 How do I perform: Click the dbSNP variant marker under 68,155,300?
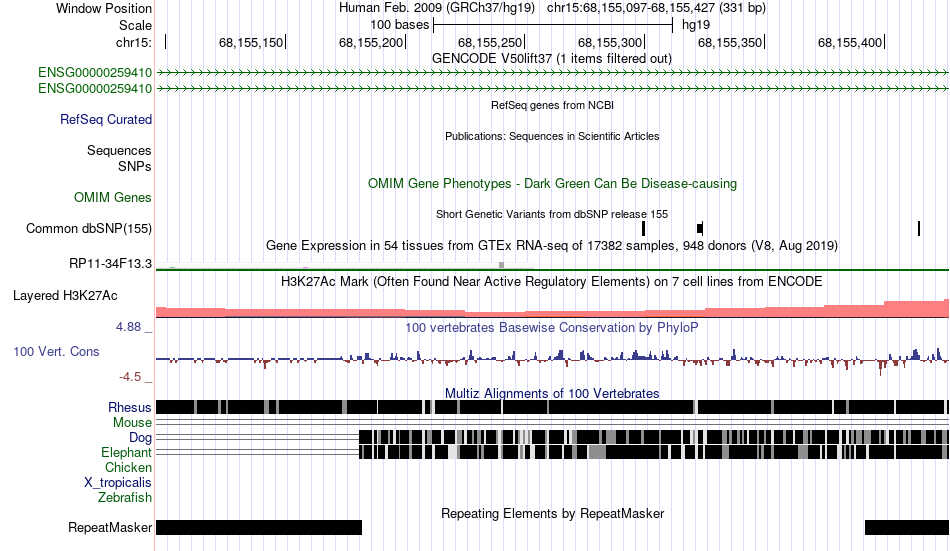643,229
